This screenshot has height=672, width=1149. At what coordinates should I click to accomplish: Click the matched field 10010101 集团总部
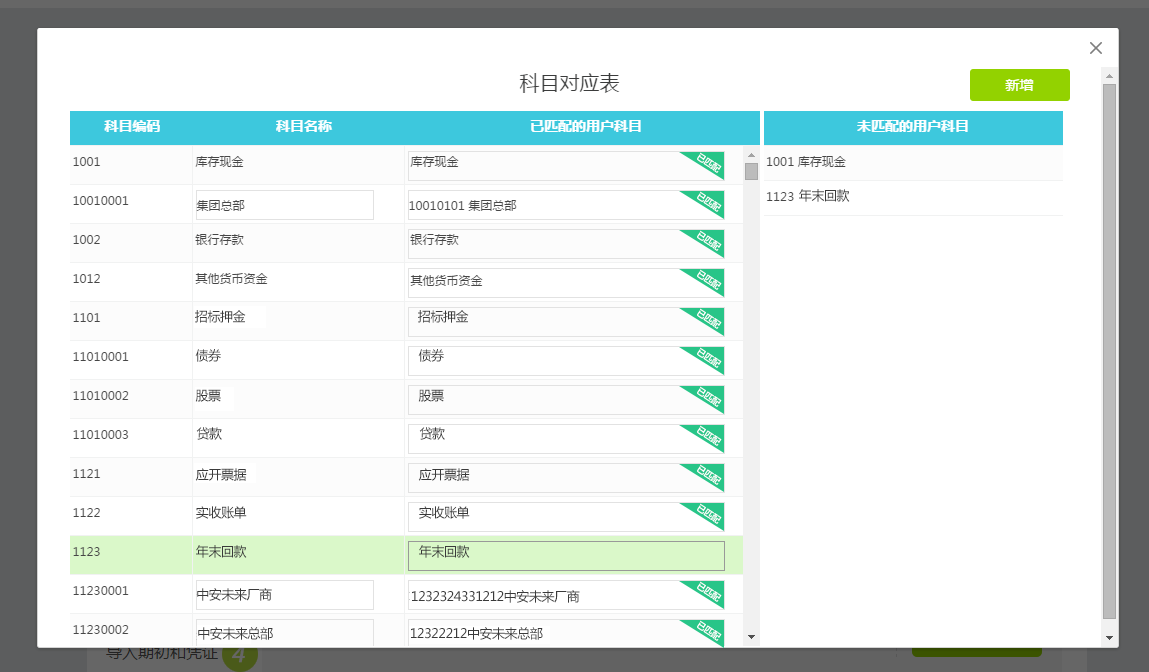click(566, 205)
